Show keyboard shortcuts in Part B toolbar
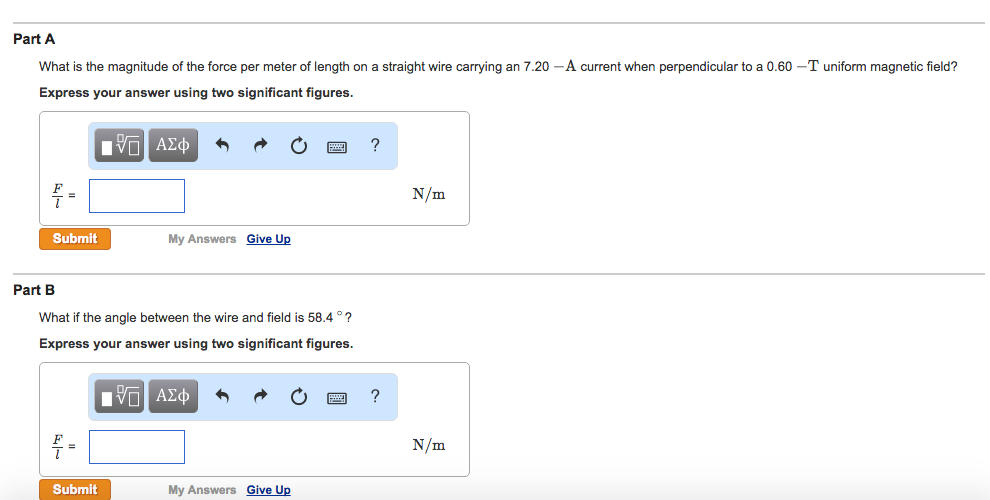The width and height of the screenshot is (990, 500). coord(337,397)
